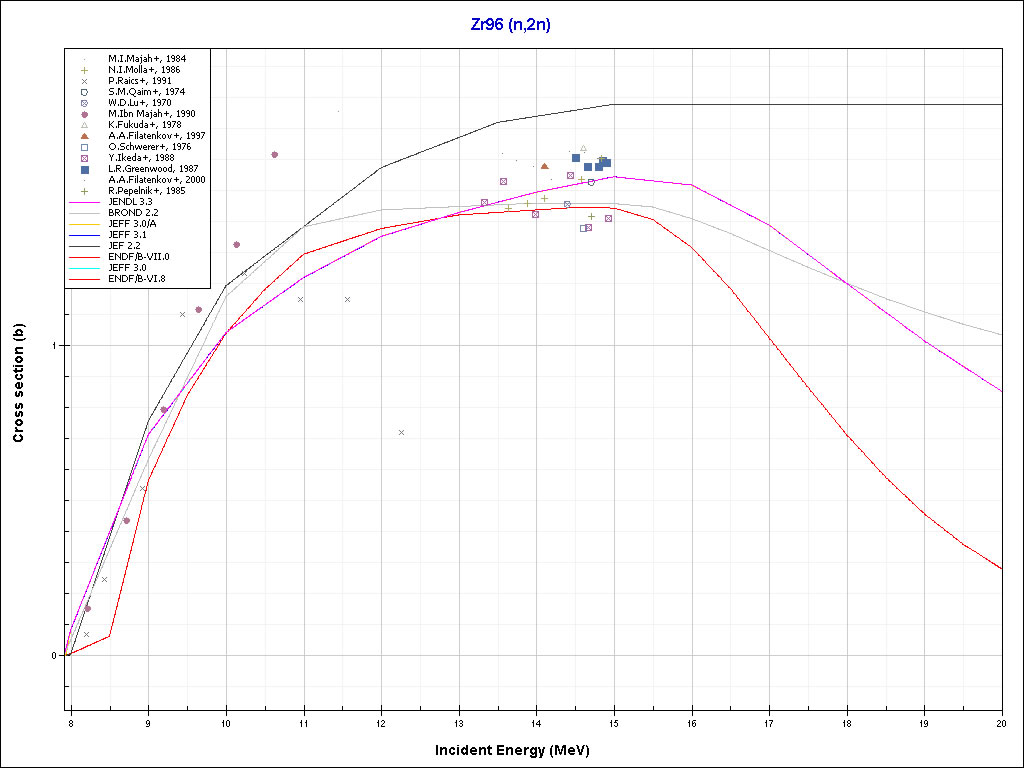Click the BROND 2.2 legend label

(133, 213)
